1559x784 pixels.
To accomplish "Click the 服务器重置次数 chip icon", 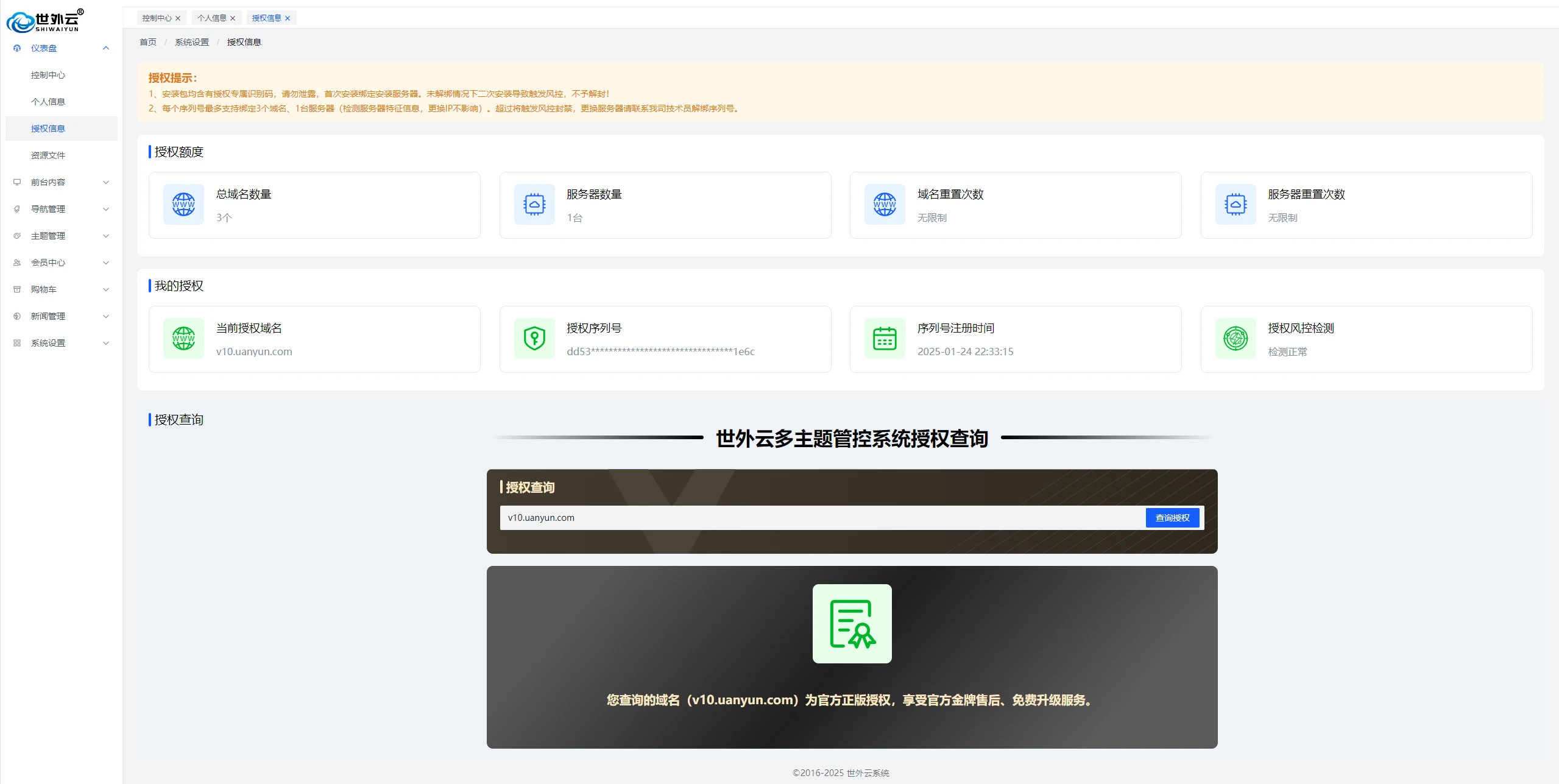I will (x=1236, y=205).
